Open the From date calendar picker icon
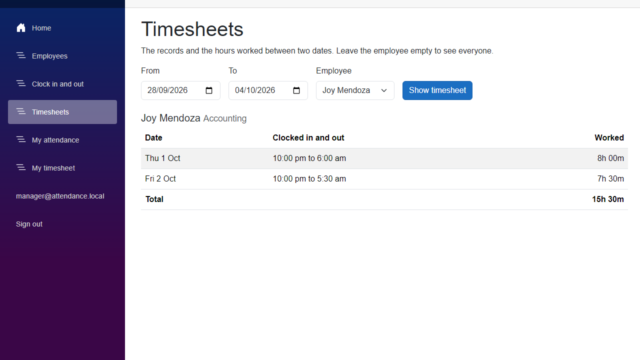The width and height of the screenshot is (640, 360). point(209,90)
